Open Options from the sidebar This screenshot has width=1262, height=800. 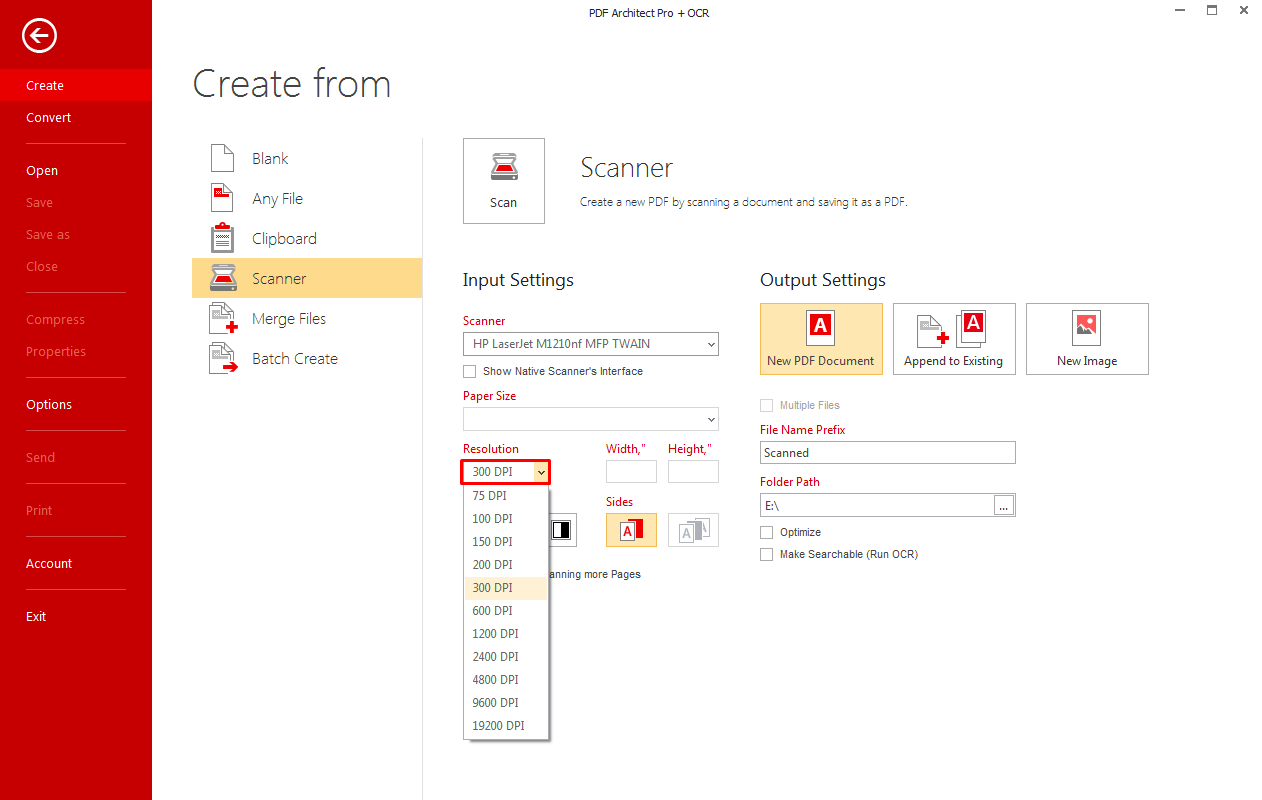tap(76, 405)
